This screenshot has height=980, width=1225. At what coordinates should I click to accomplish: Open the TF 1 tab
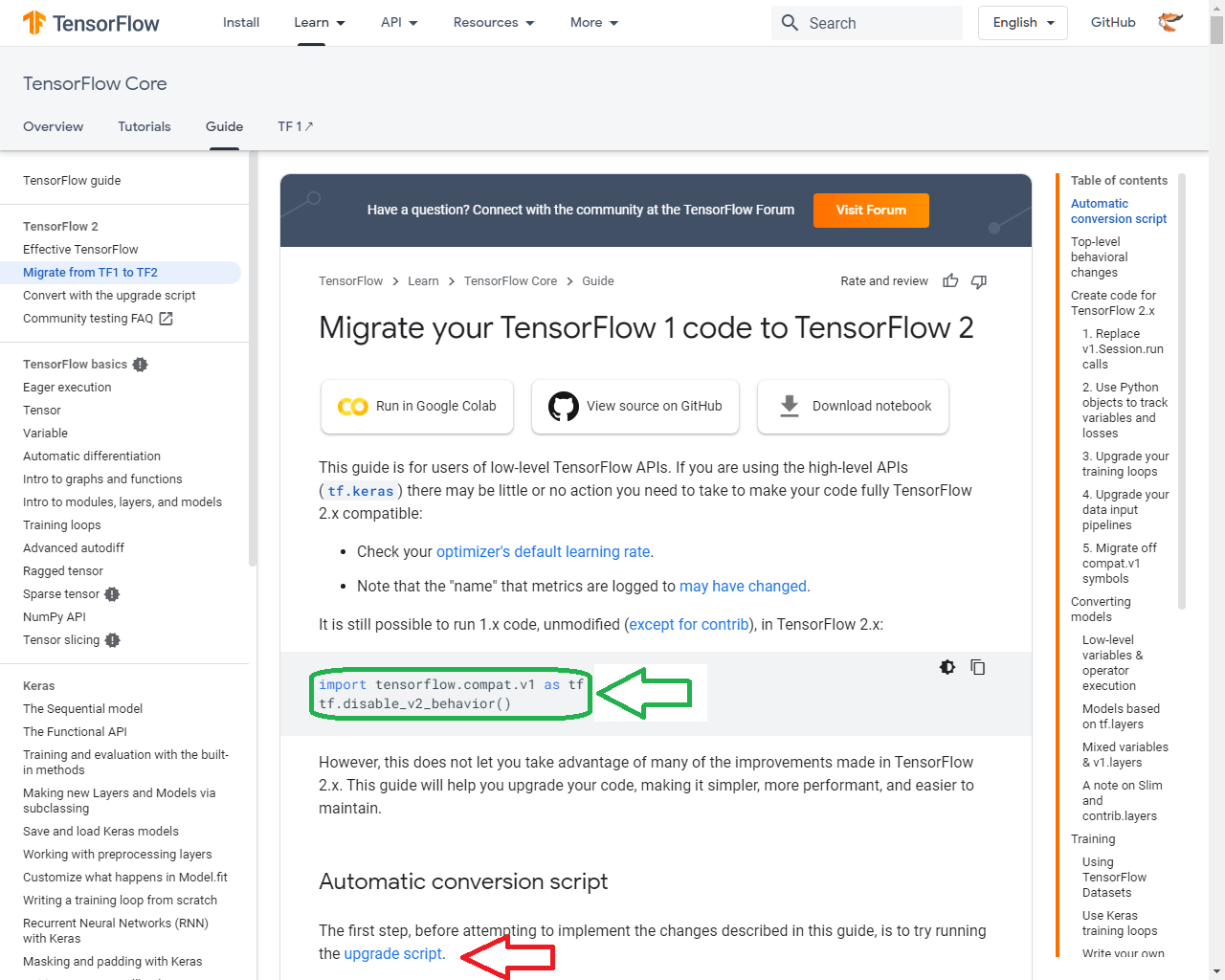coord(296,126)
